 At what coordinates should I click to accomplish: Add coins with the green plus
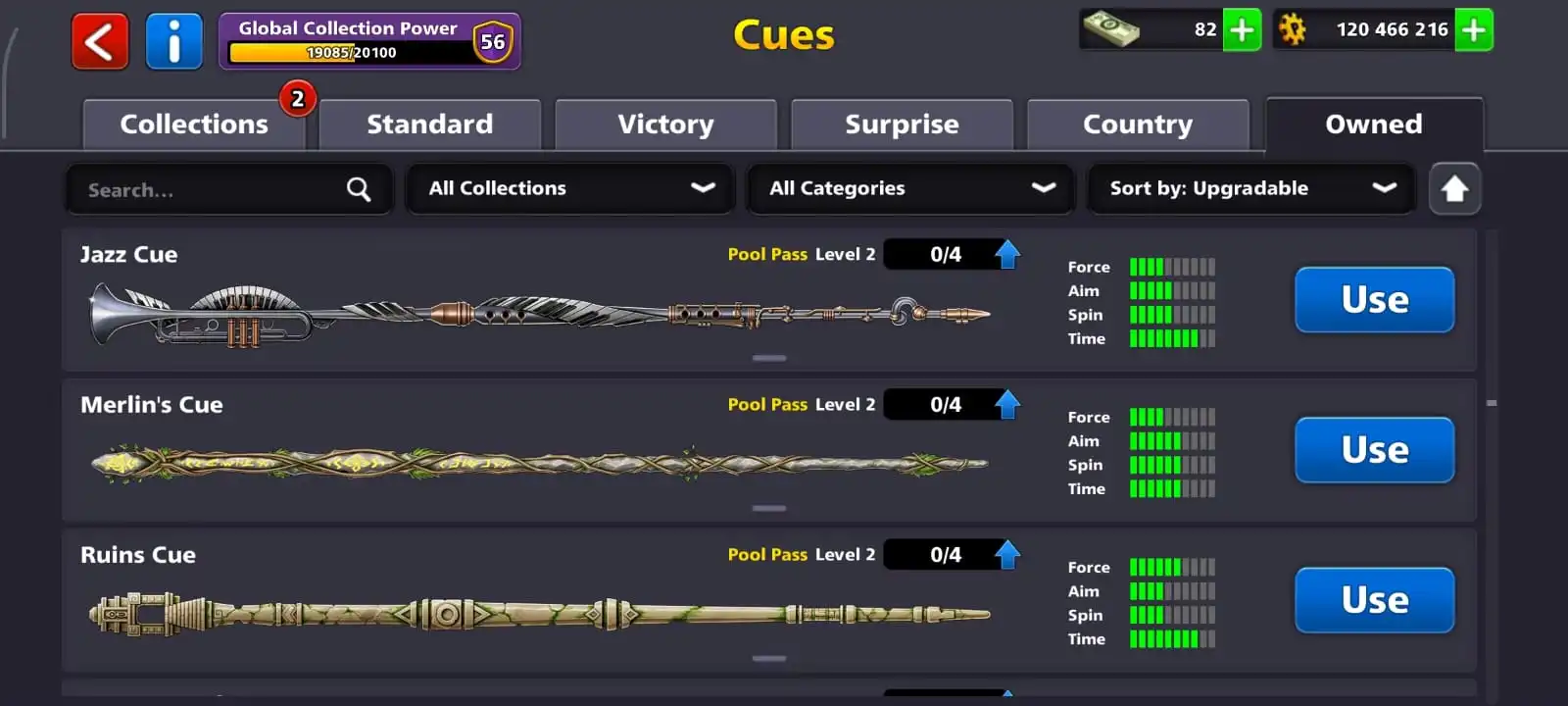click(x=1474, y=29)
